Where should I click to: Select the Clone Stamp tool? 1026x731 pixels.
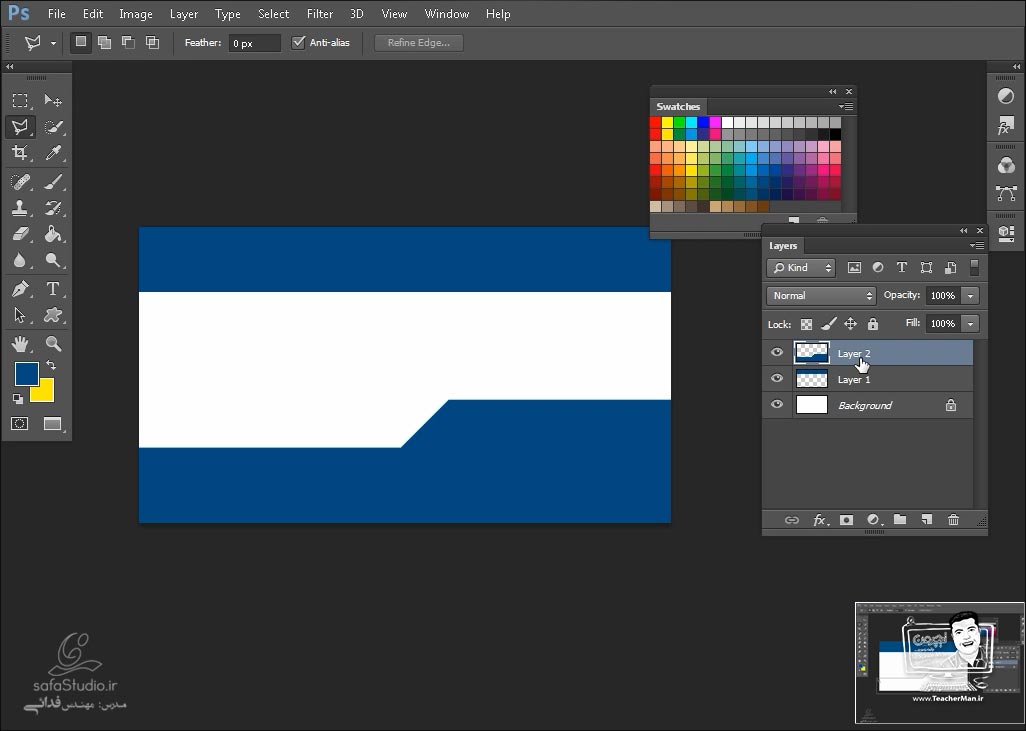coord(20,208)
